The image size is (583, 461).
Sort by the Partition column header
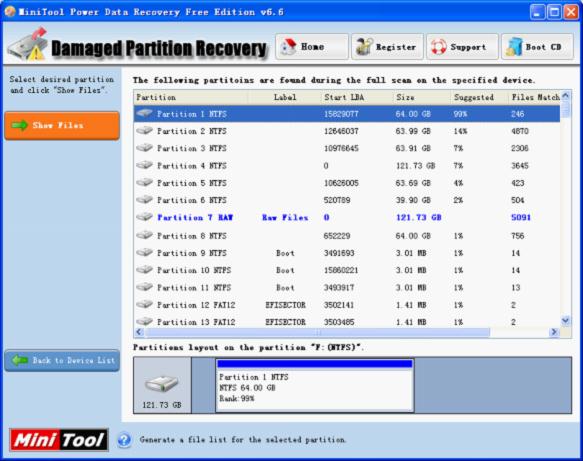pos(191,97)
